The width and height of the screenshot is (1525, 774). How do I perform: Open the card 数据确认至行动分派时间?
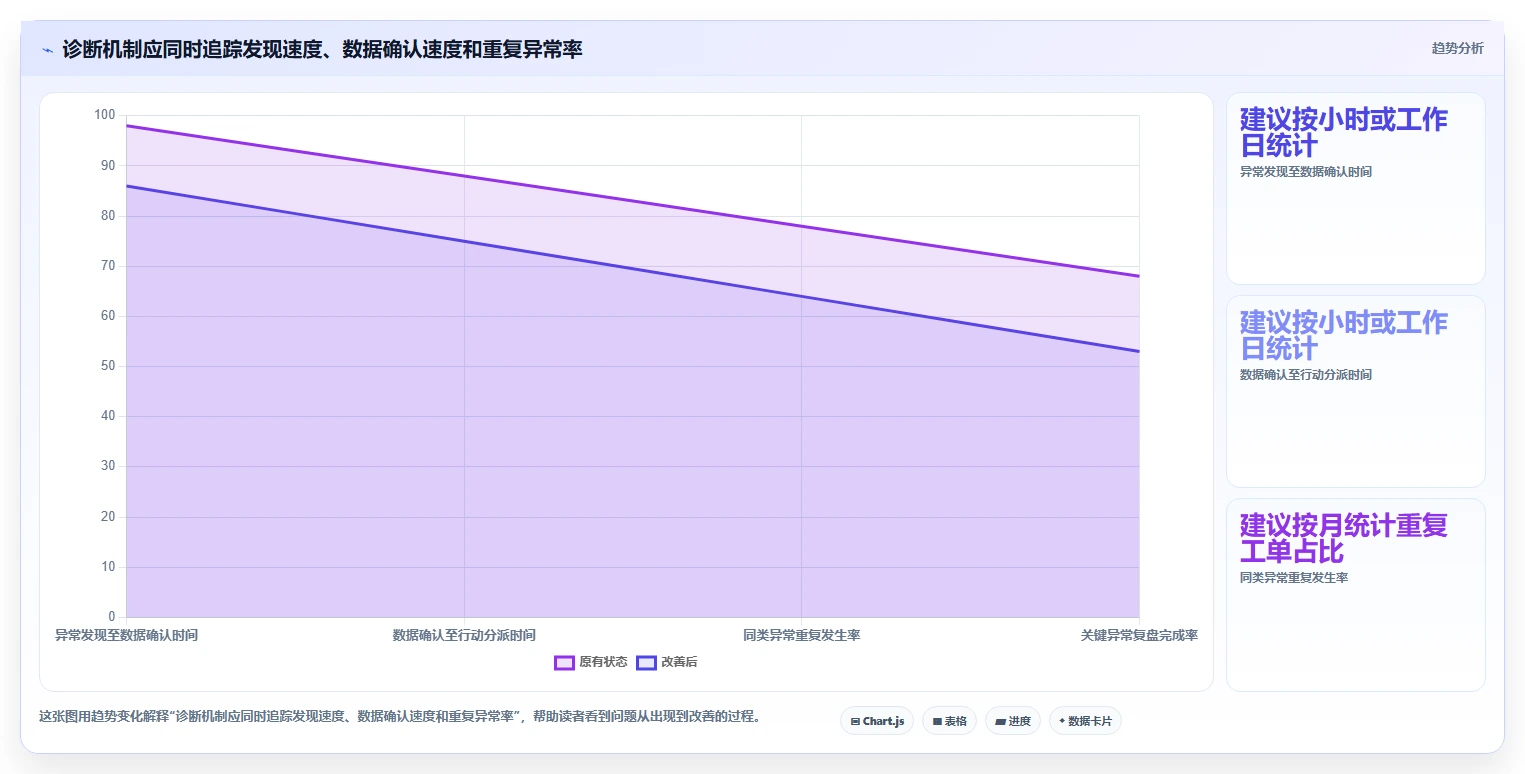click(x=1355, y=391)
